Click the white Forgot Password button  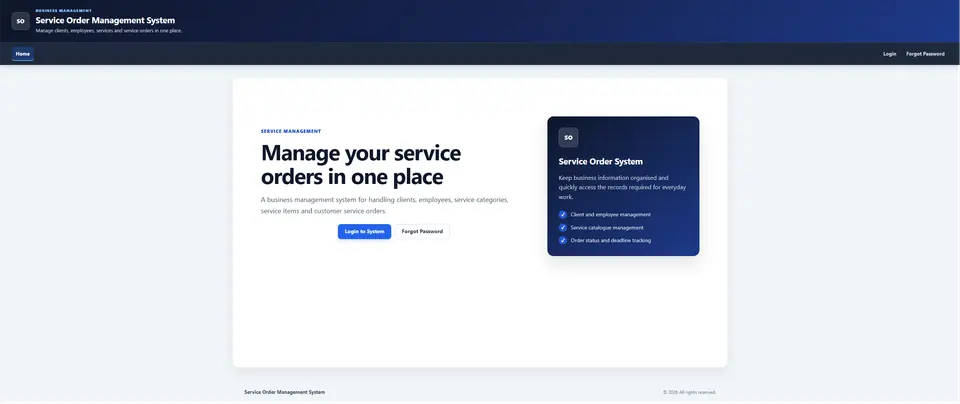(422, 231)
